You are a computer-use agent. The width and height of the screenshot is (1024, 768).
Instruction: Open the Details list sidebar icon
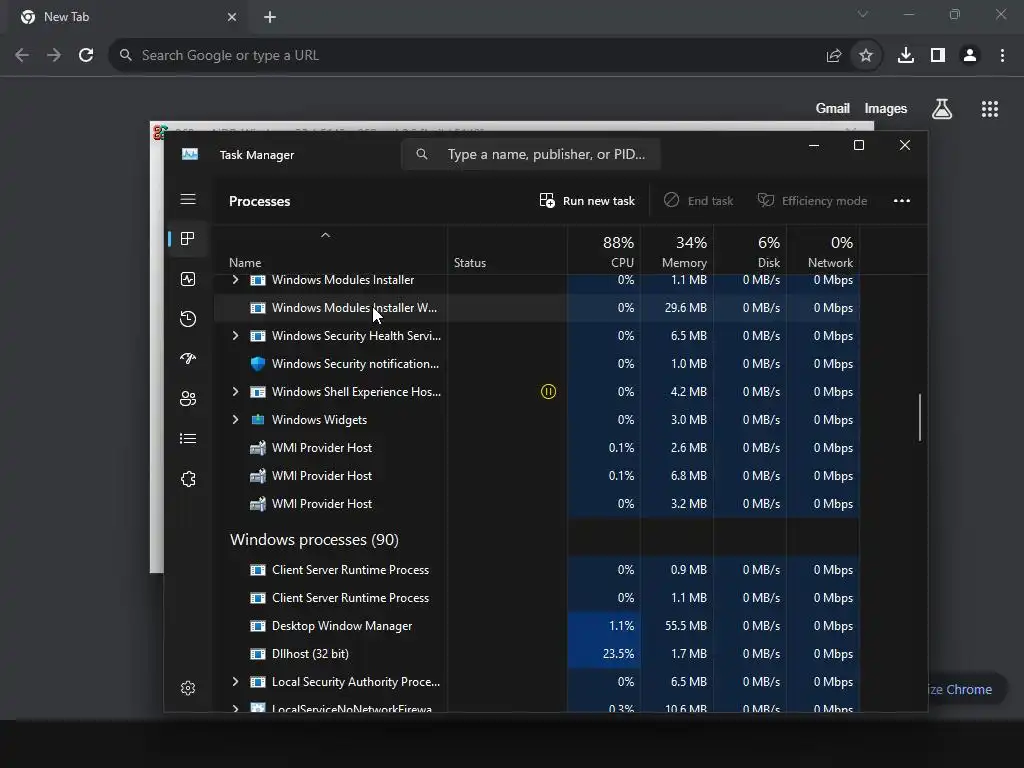pos(188,439)
